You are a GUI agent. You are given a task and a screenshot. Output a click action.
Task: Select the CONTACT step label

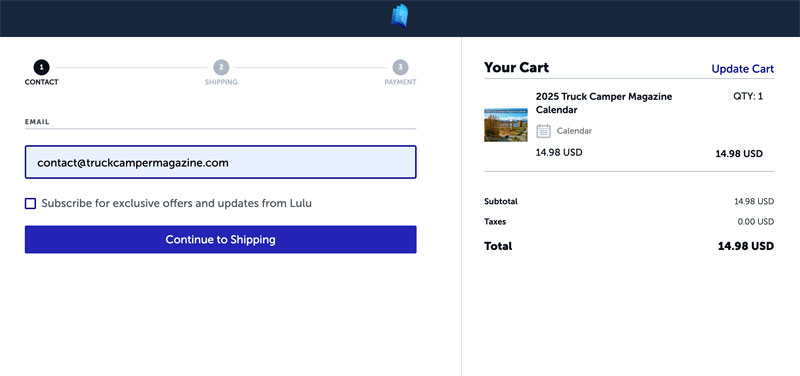[41, 82]
